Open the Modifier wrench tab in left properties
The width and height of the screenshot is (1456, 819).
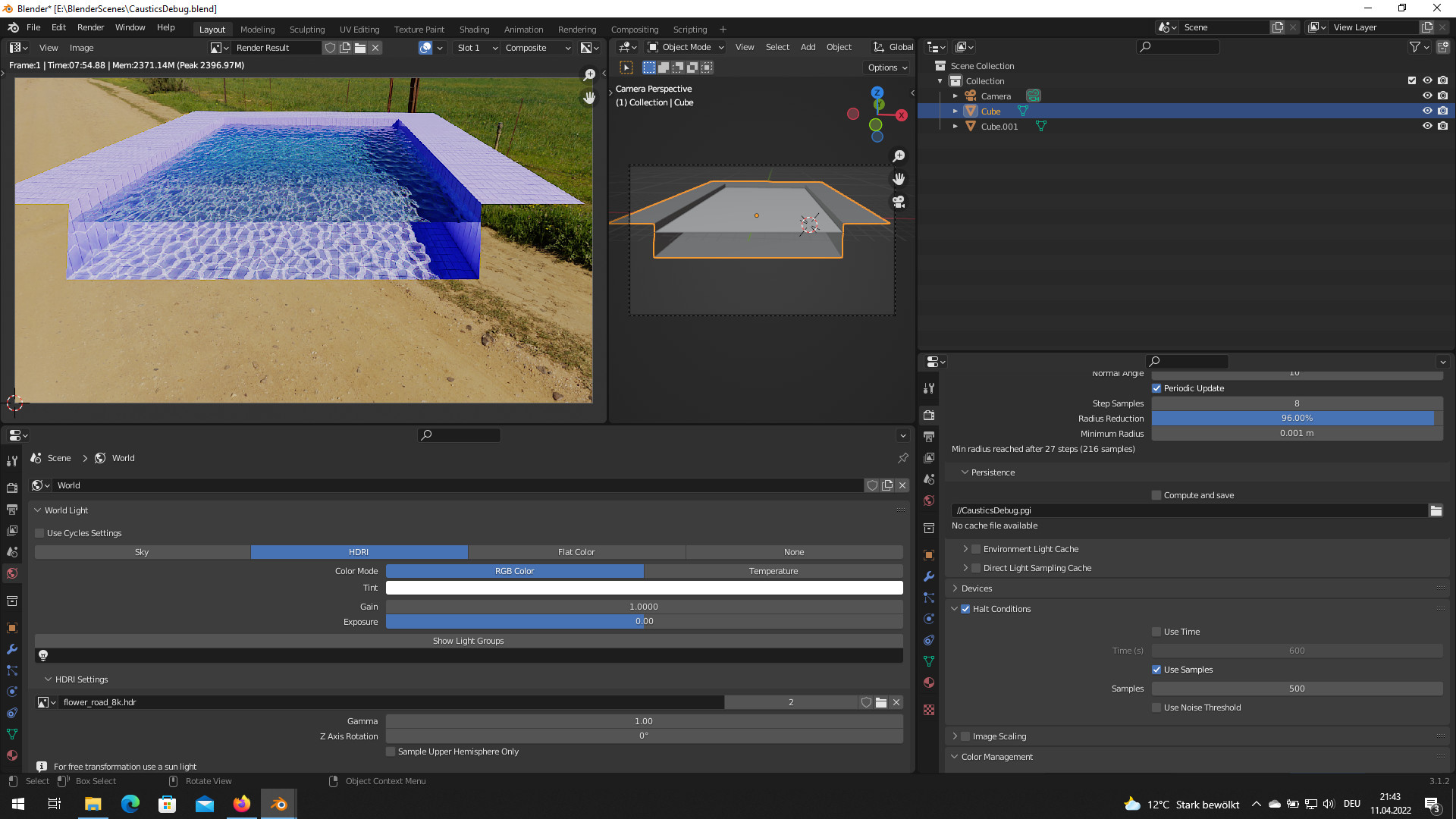point(12,649)
